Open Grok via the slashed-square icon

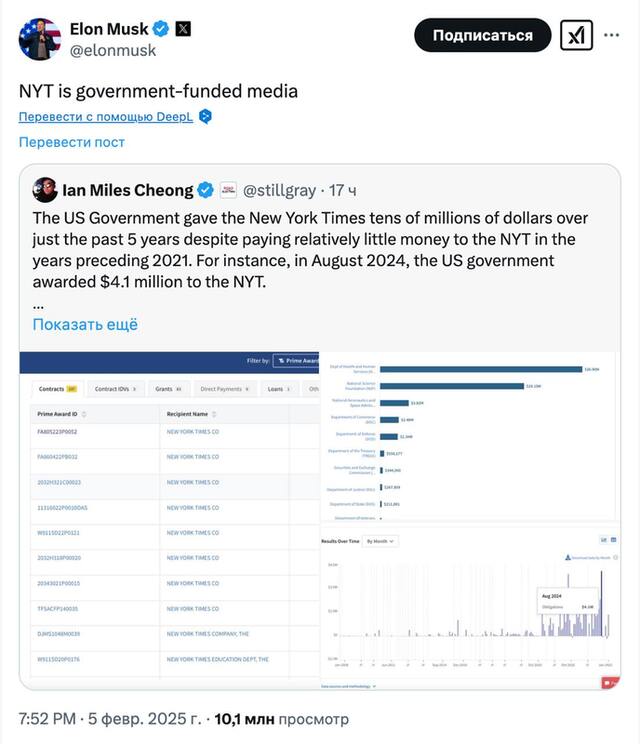coord(577,35)
